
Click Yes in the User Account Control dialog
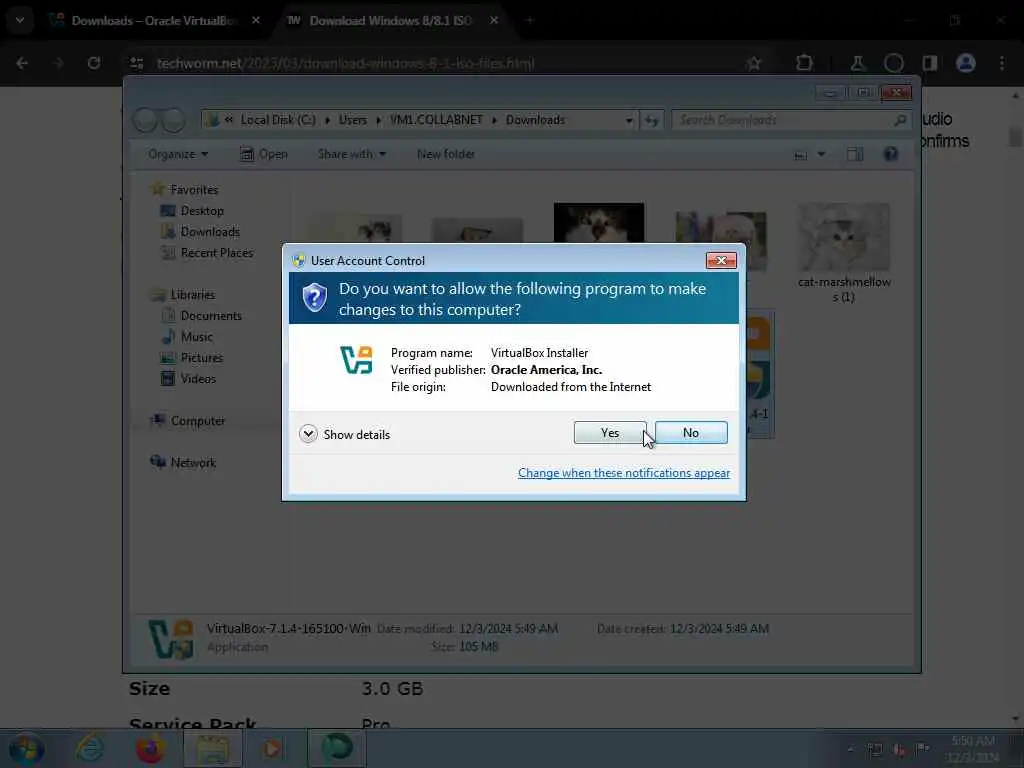point(609,433)
